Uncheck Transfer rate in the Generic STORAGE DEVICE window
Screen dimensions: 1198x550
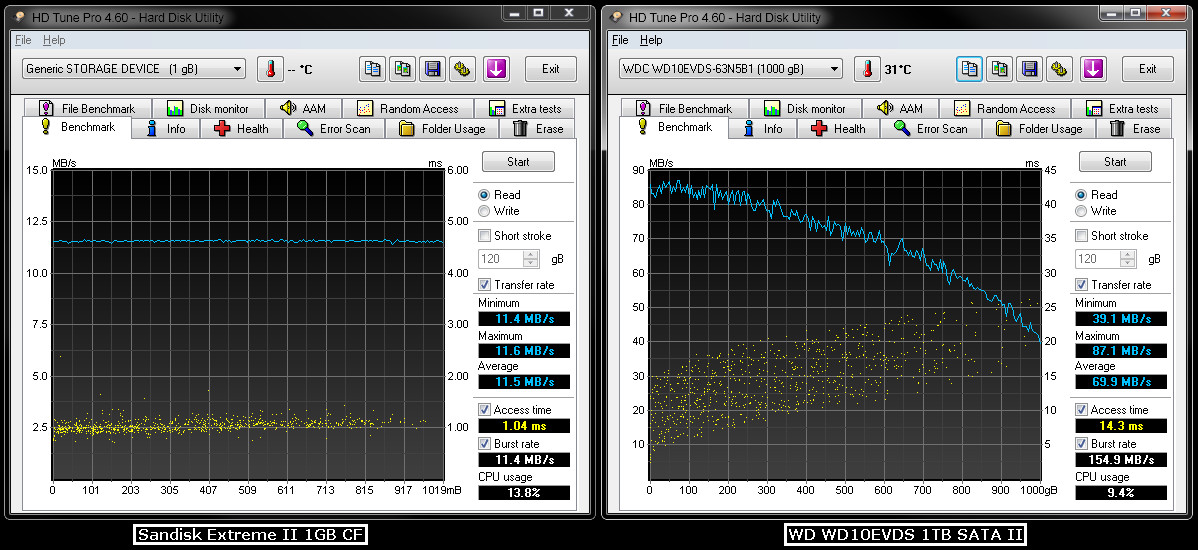tap(485, 285)
